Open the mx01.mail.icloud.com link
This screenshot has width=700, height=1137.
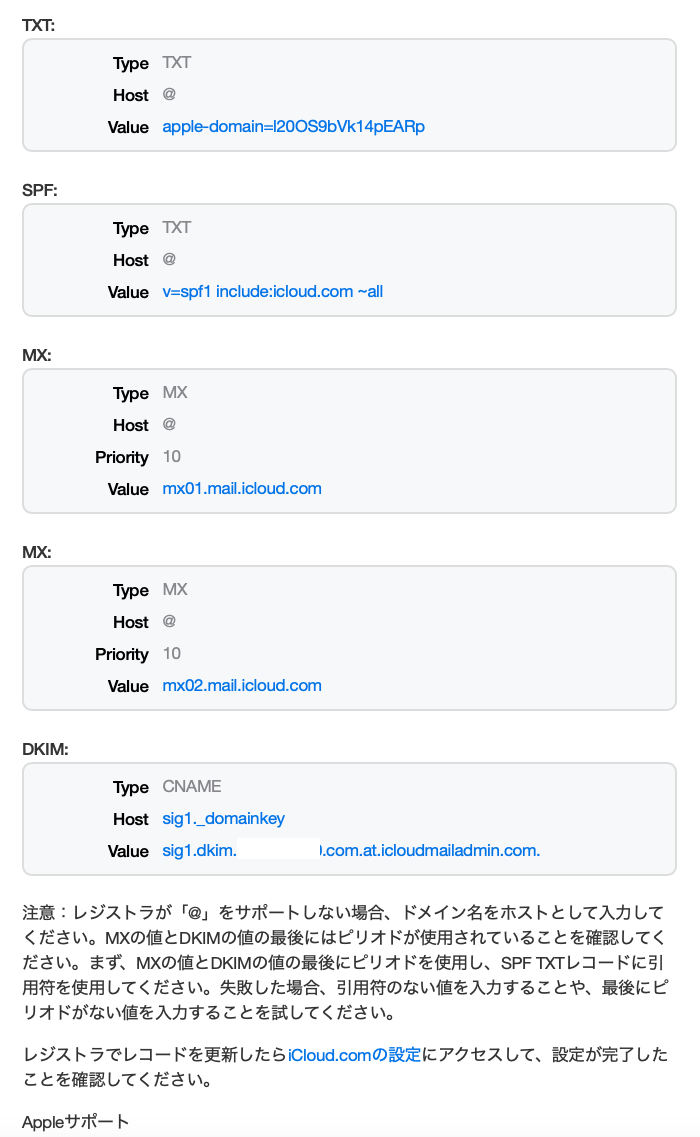242,489
